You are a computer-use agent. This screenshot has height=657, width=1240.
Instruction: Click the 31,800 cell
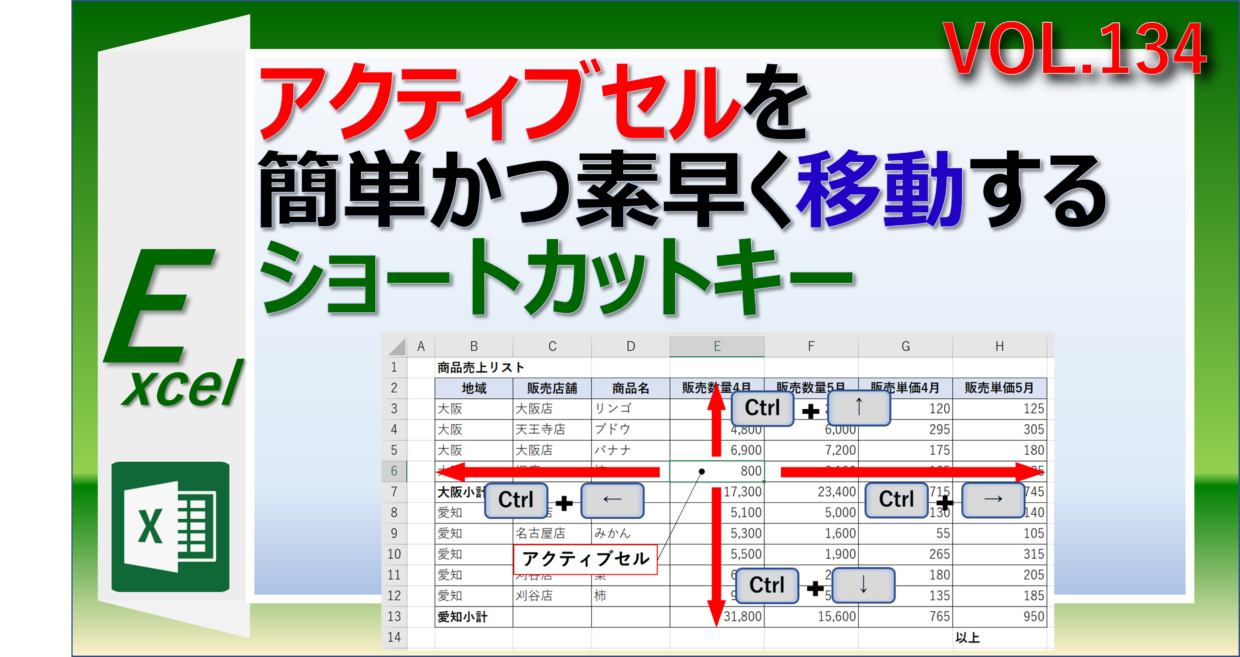coord(717,617)
